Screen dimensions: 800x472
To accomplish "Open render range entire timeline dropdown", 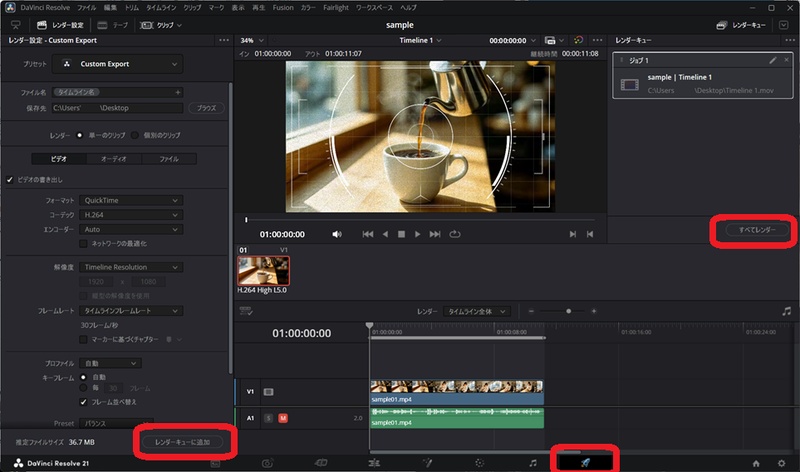I will 477,311.
